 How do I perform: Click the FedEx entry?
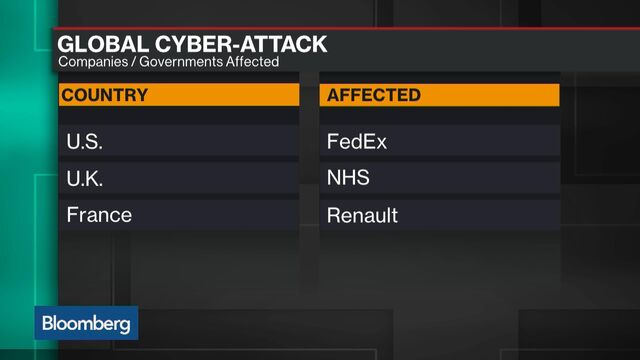[356, 142]
